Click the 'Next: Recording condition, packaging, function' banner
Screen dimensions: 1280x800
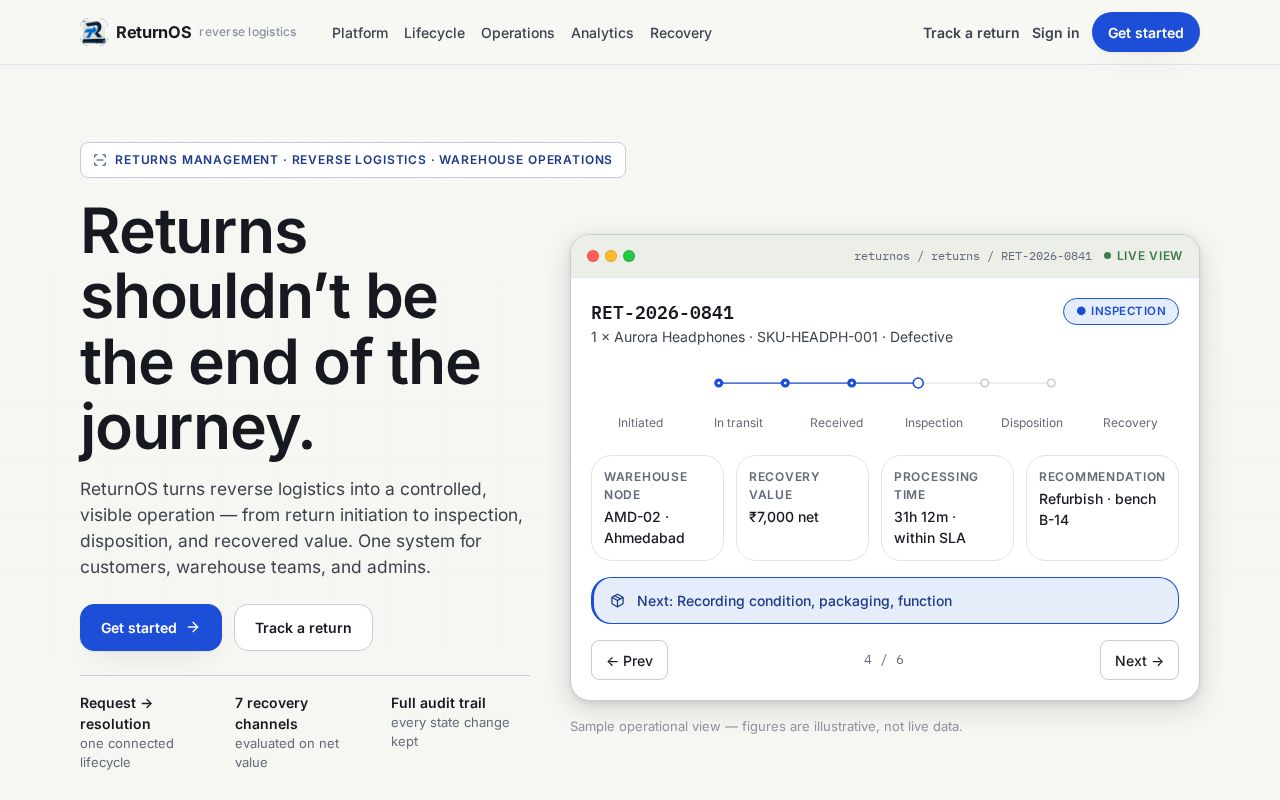point(885,601)
